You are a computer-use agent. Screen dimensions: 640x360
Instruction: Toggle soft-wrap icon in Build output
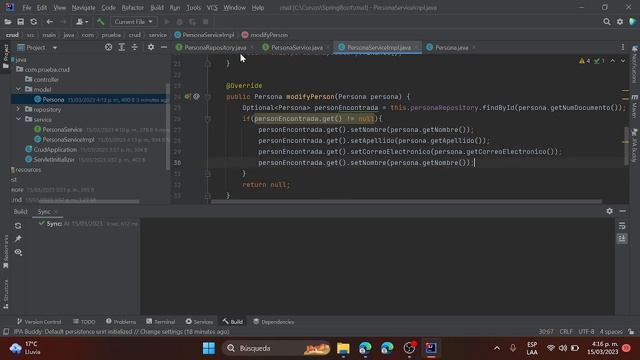tap(622, 226)
